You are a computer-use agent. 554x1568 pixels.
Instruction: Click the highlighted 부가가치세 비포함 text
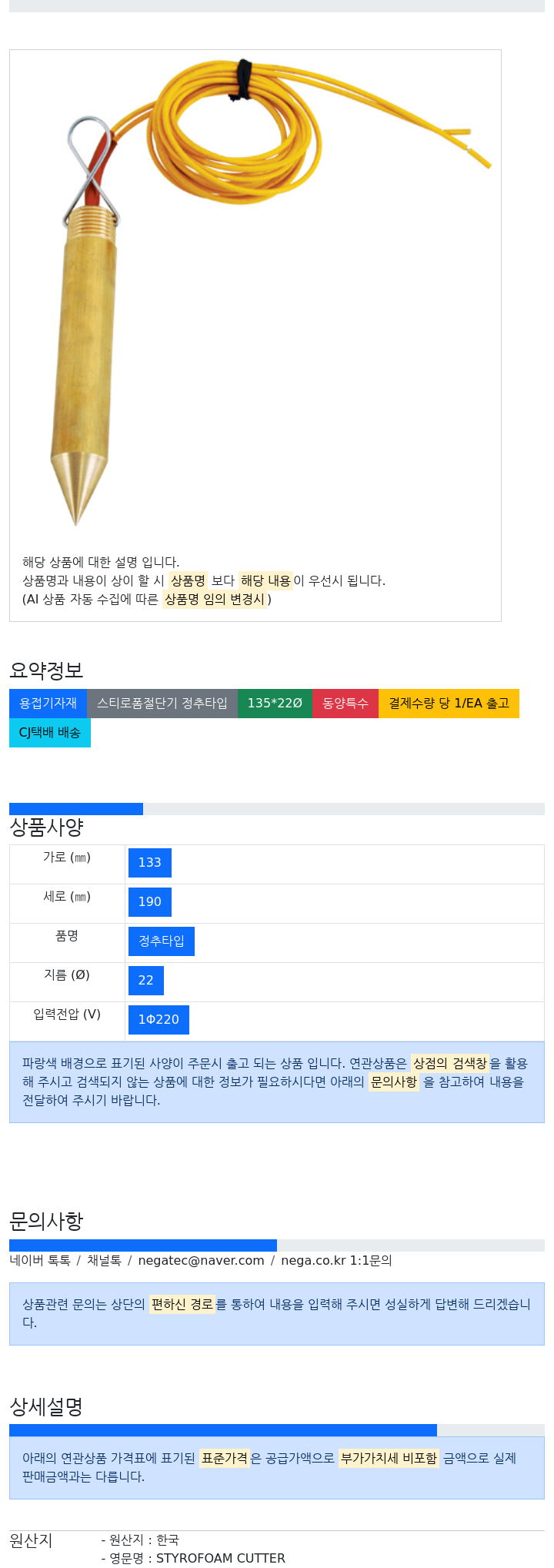tap(389, 1459)
